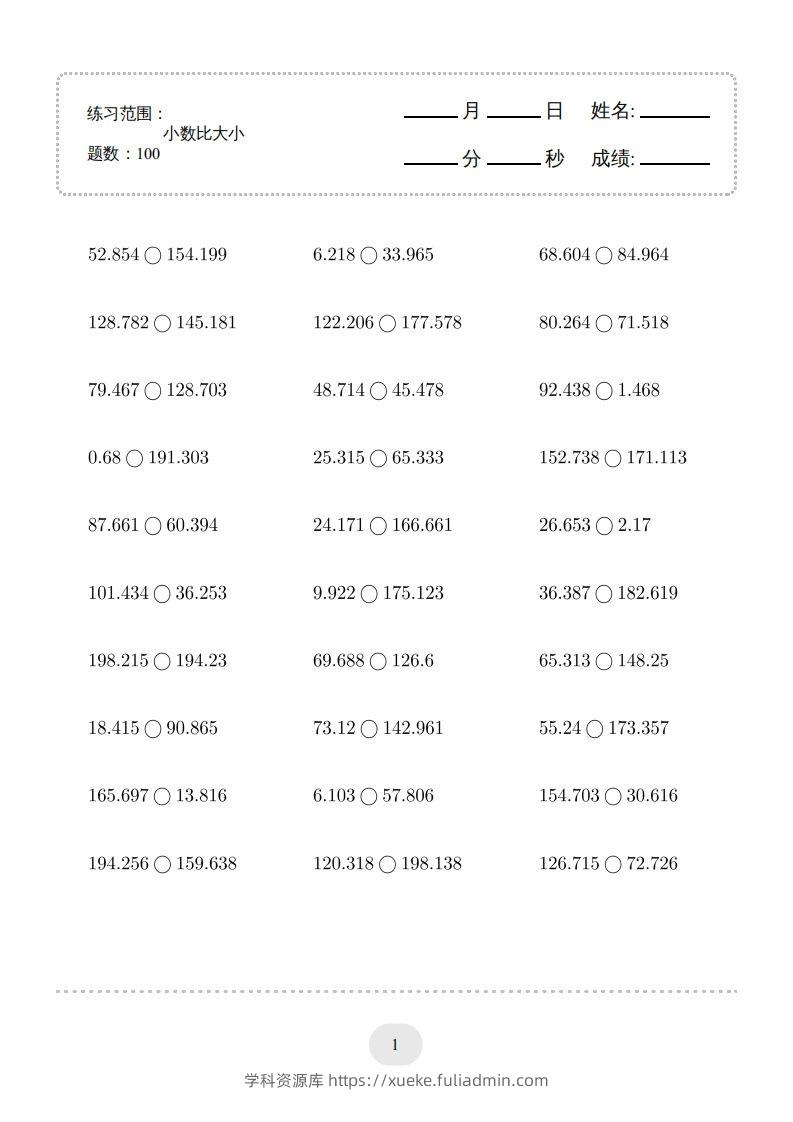This screenshot has height=1122, width=793.
Task: Click the circle between 120.318 and 198.138
Action: 388,865
